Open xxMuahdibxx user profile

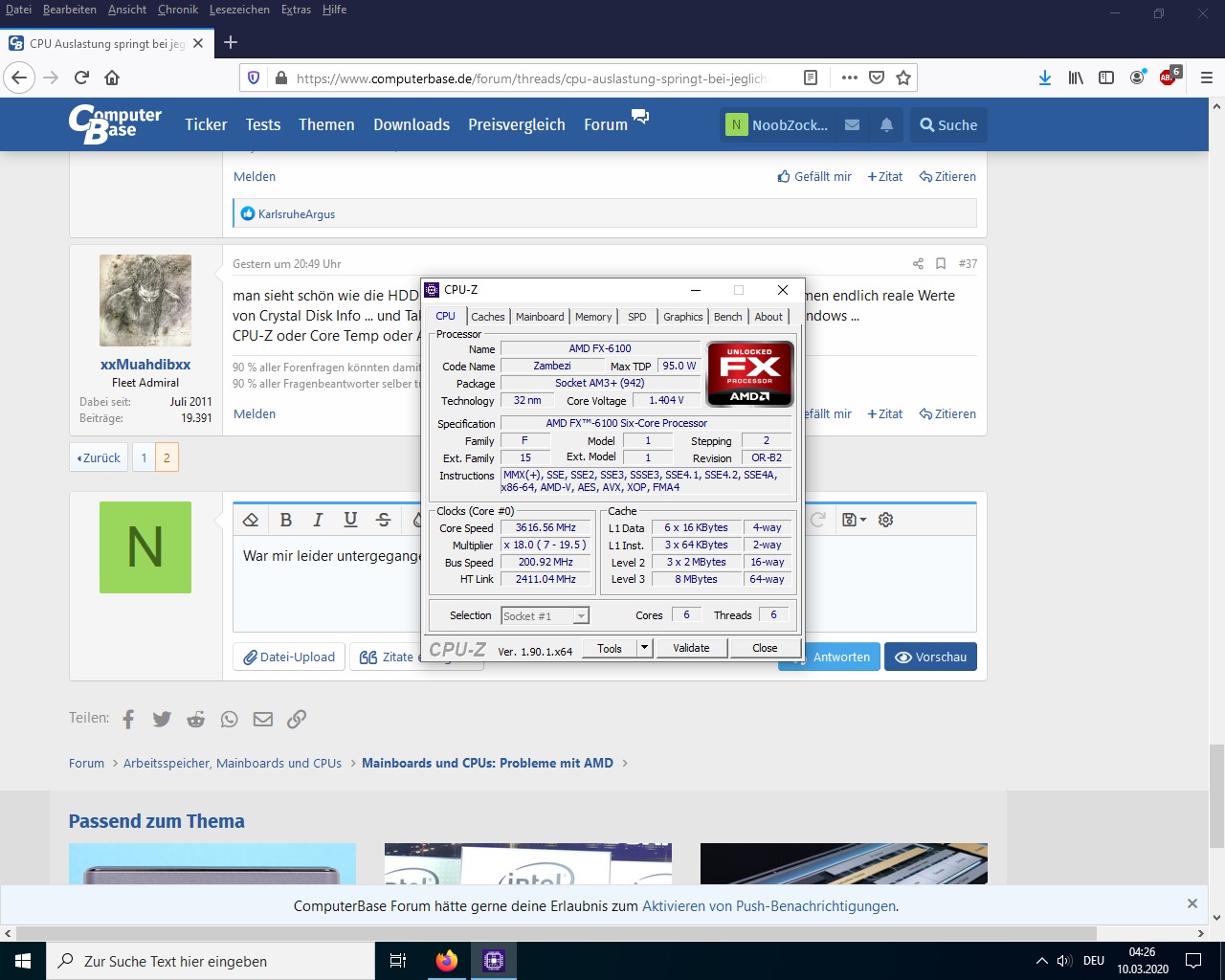click(x=145, y=364)
